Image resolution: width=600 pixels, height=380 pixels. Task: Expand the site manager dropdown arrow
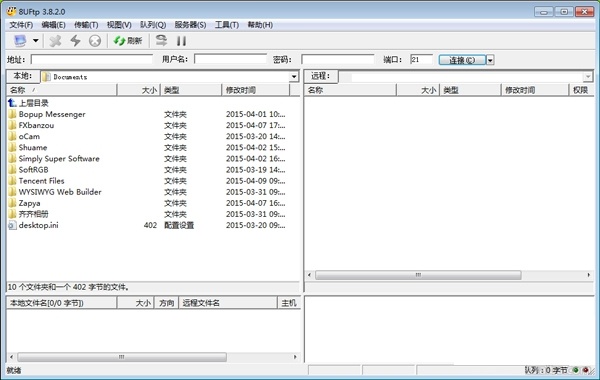click(x=36, y=40)
